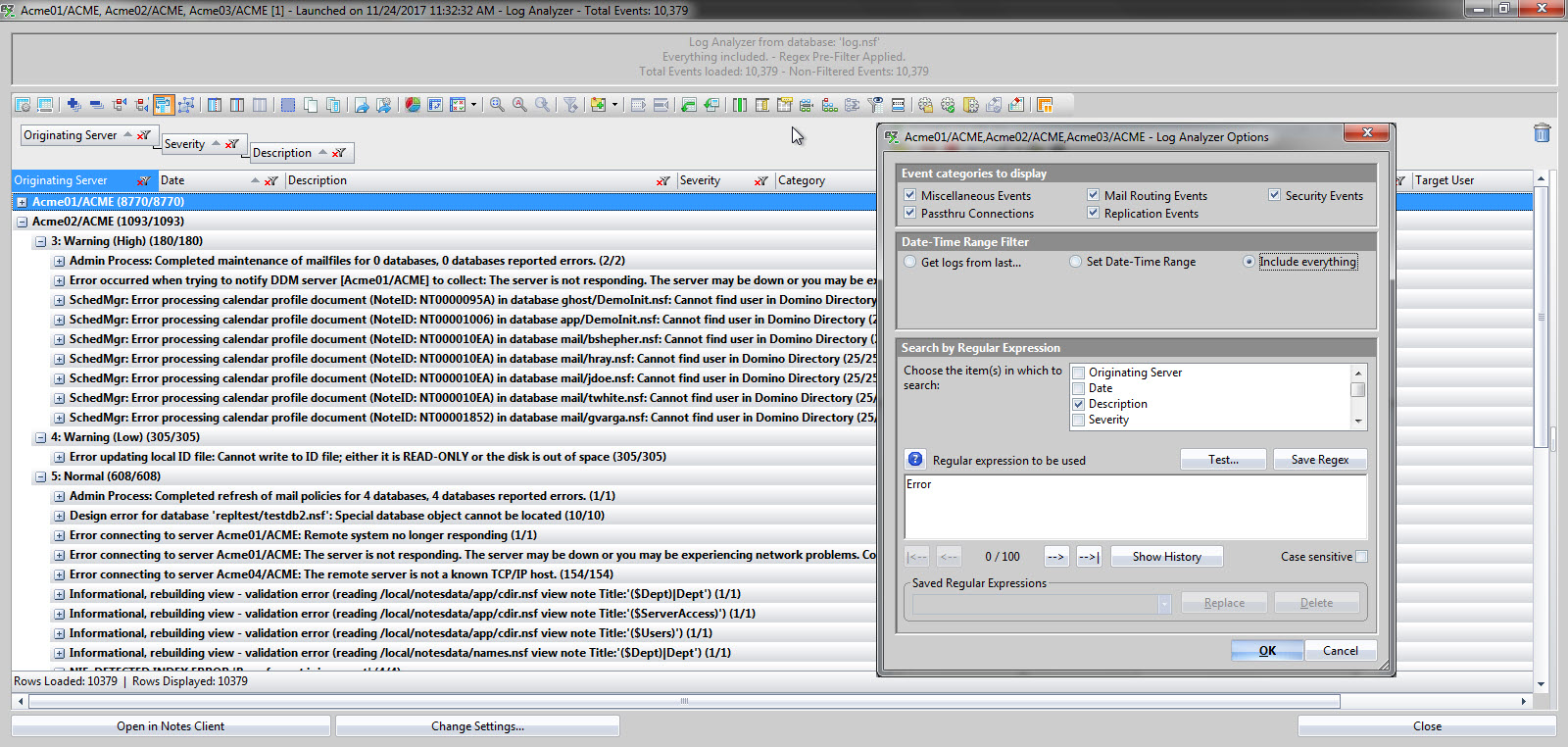Click the export-with-gear toolbar icon
This screenshot has width=1568, height=747.
(x=384, y=105)
